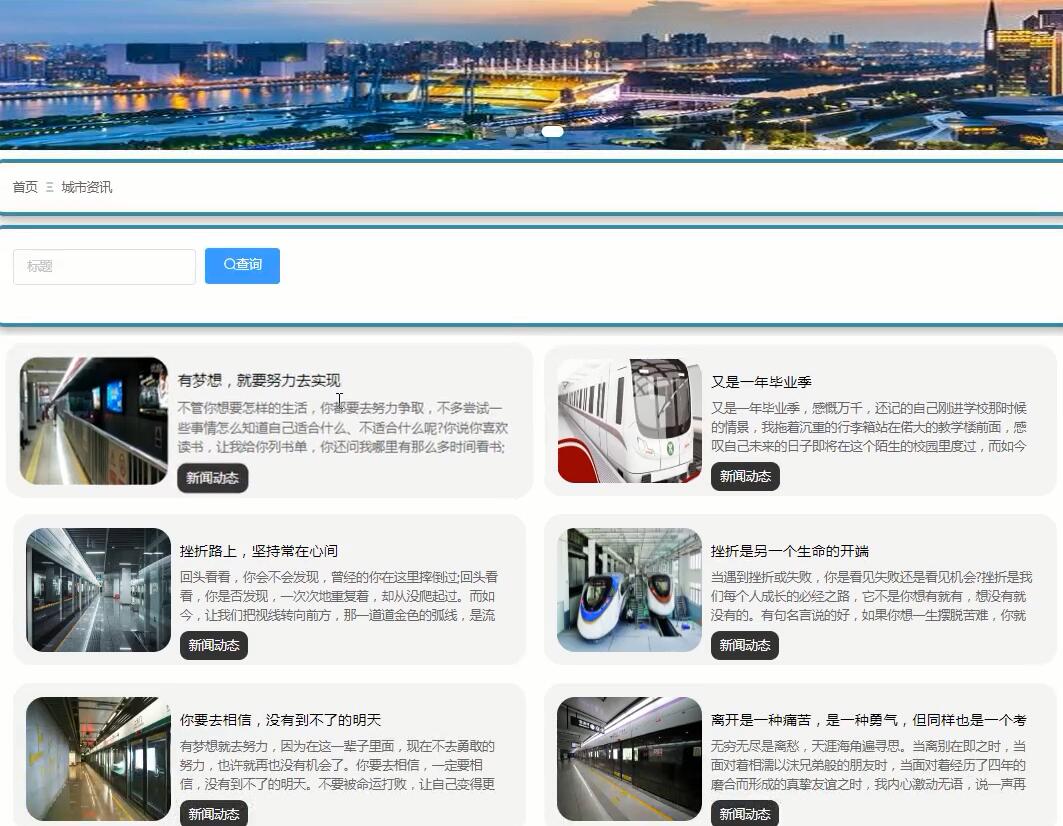Click the 新闻动态 tag under 有梦想，就要努力去实现
The height and width of the screenshot is (826, 1063).
(x=212, y=478)
